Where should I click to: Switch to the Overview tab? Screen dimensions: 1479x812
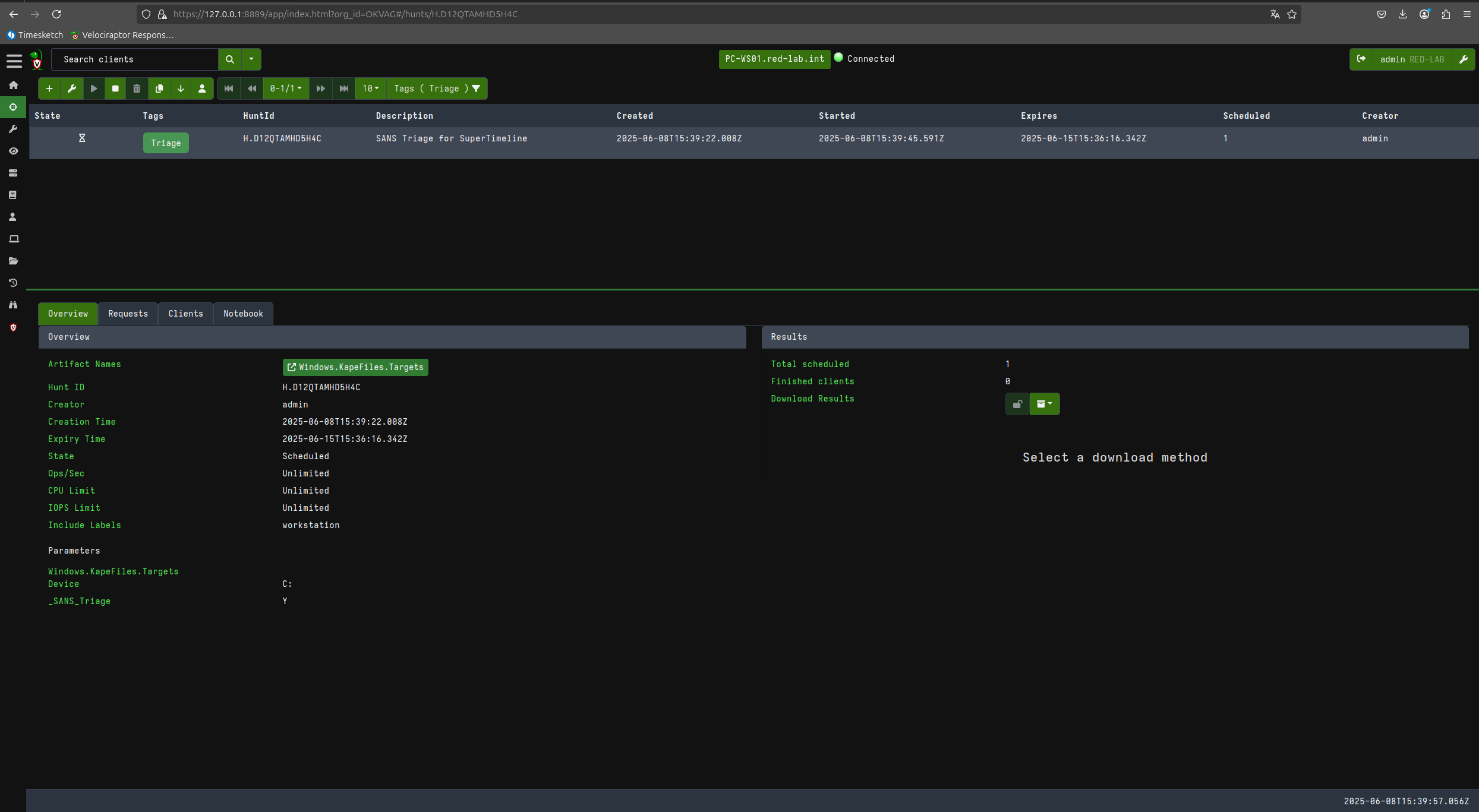pos(68,314)
